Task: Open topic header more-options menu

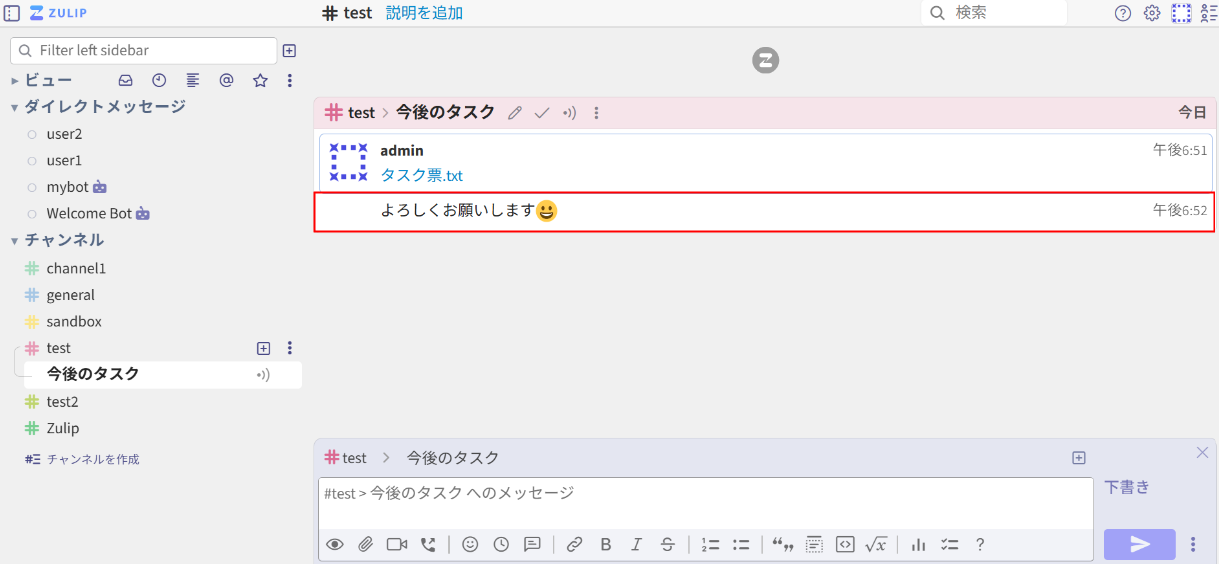Action: (596, 113)
